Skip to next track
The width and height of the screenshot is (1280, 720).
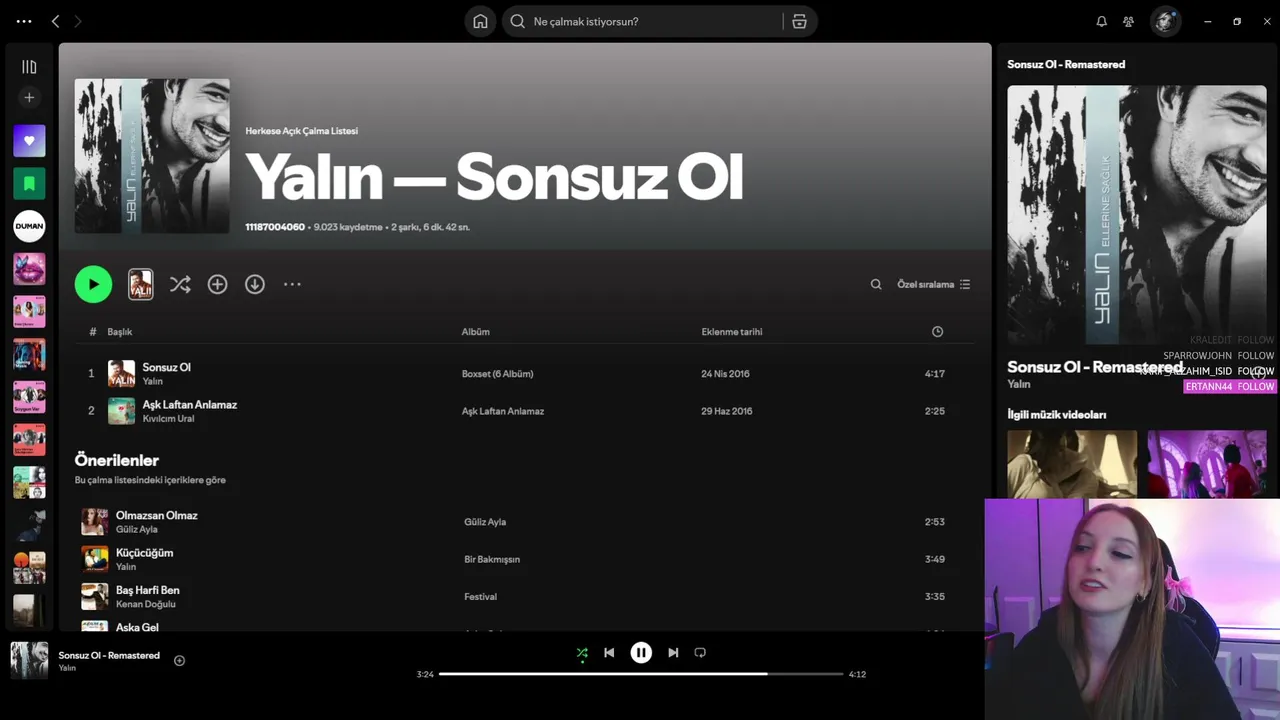pyautogui.click(x=673, y=653)
